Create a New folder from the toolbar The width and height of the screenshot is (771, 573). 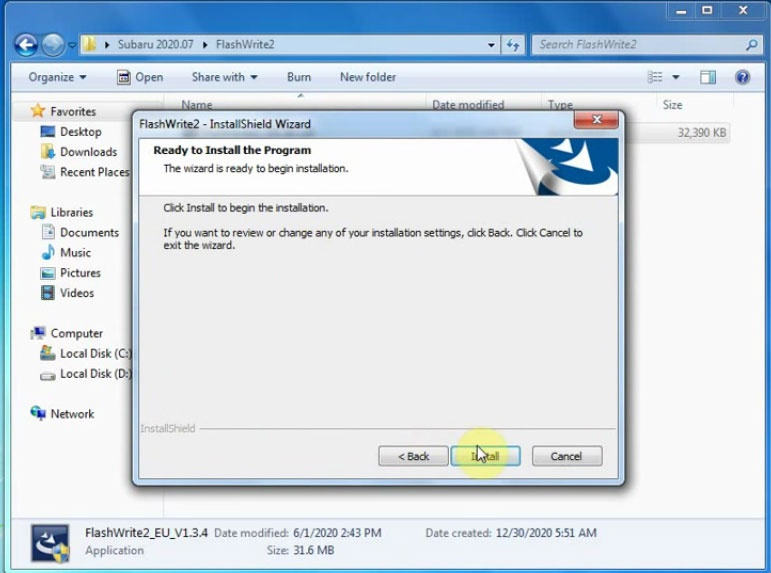368,77
